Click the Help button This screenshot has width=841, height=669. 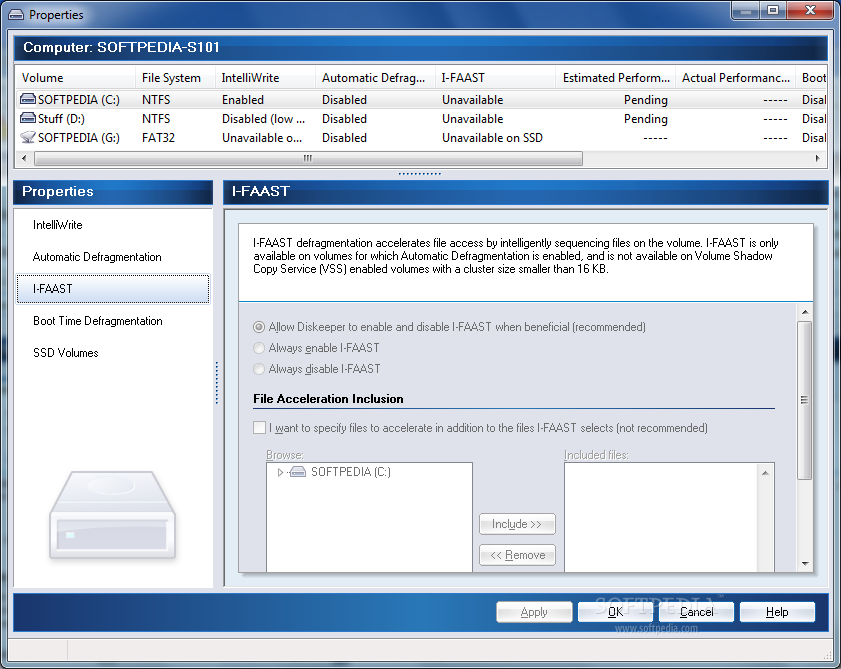777,612
